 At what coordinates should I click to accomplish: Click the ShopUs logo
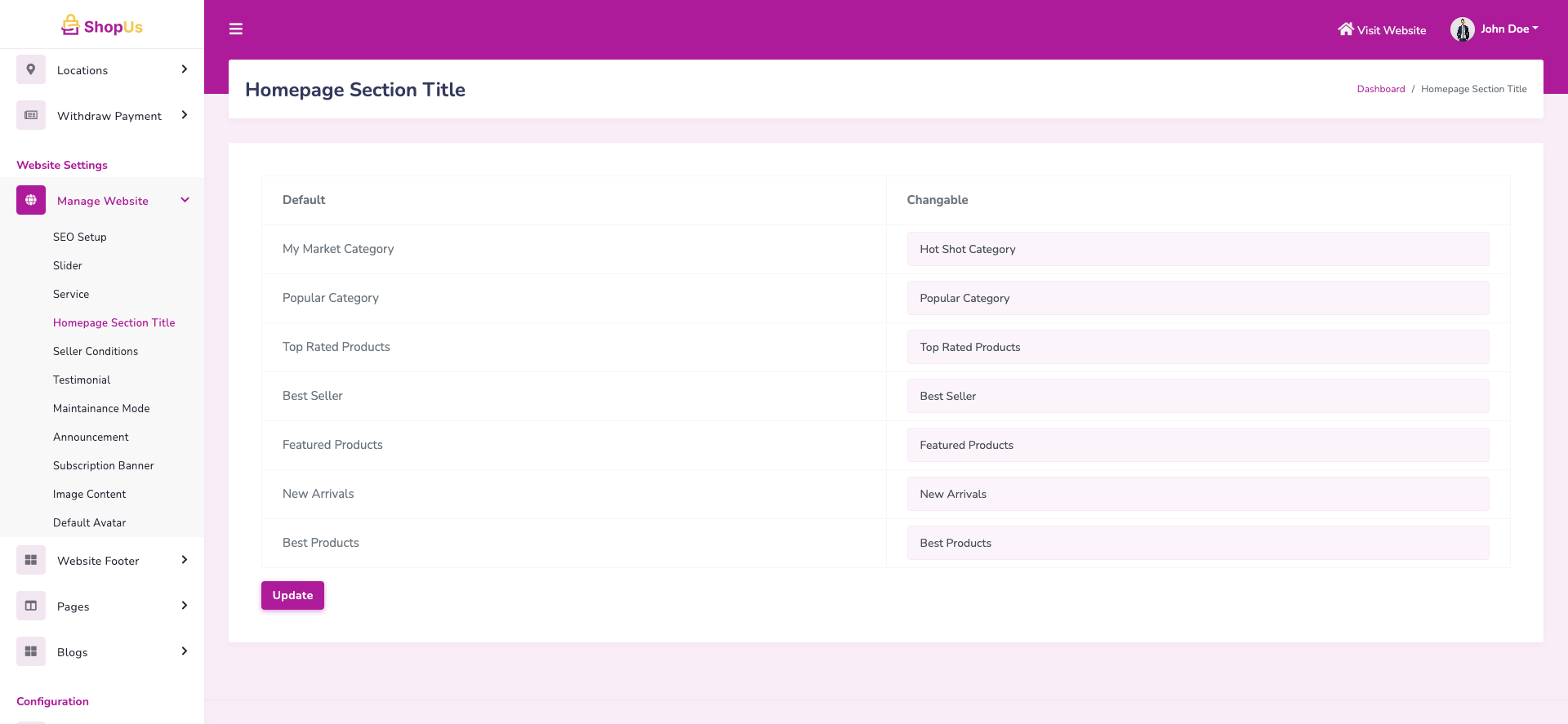click(102, 26)
